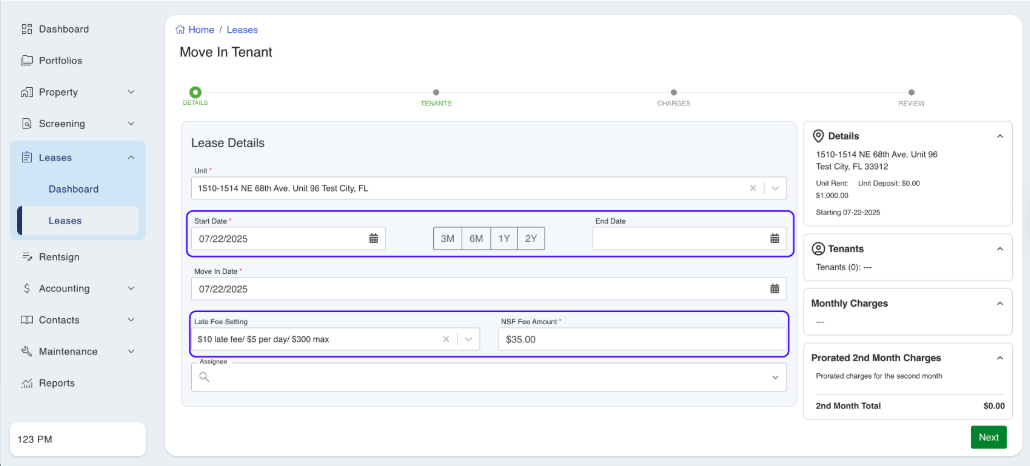The width and height of the screenshot is (1030, 466).
Task: Open Reports in the sidebar
Action: tap(56, 383)
